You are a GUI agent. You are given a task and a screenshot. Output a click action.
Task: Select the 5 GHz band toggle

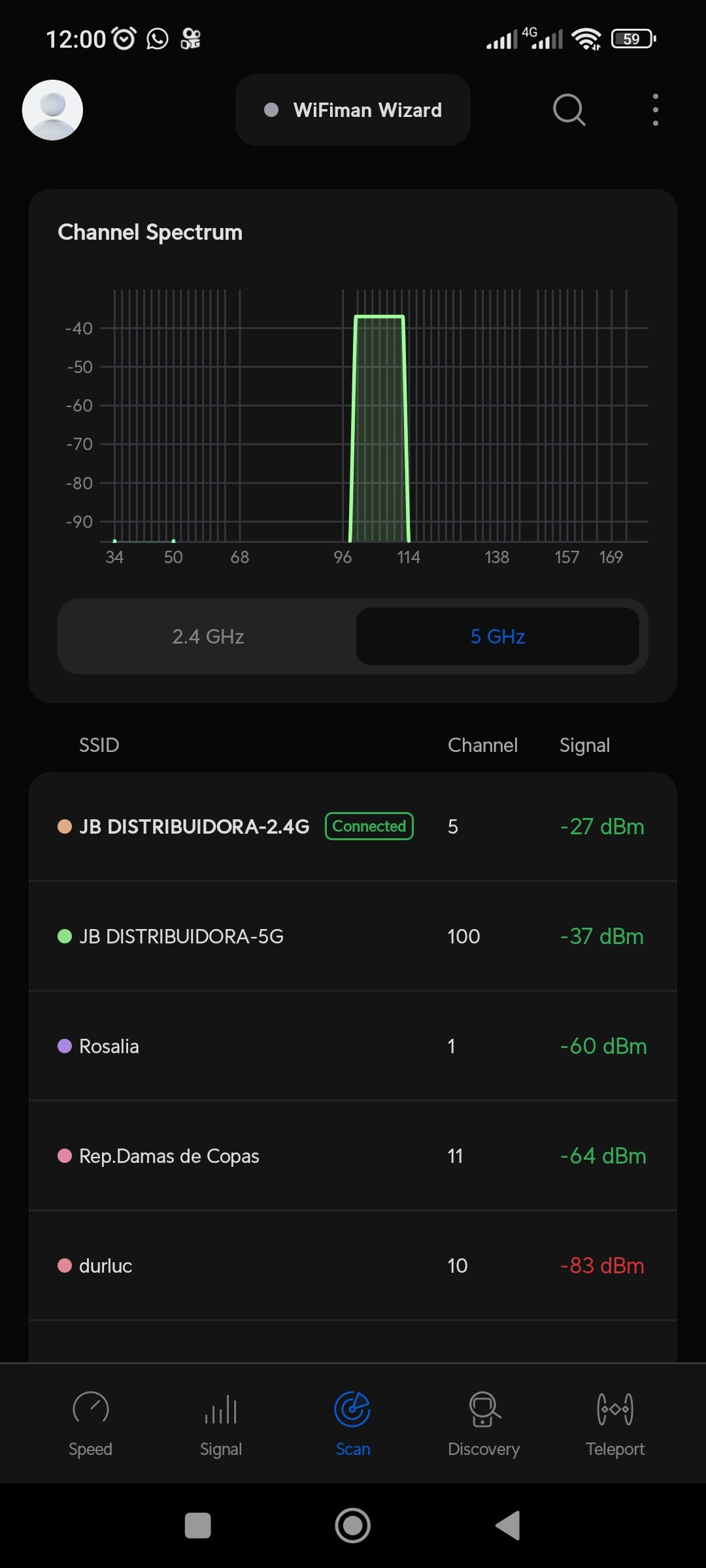497,636
